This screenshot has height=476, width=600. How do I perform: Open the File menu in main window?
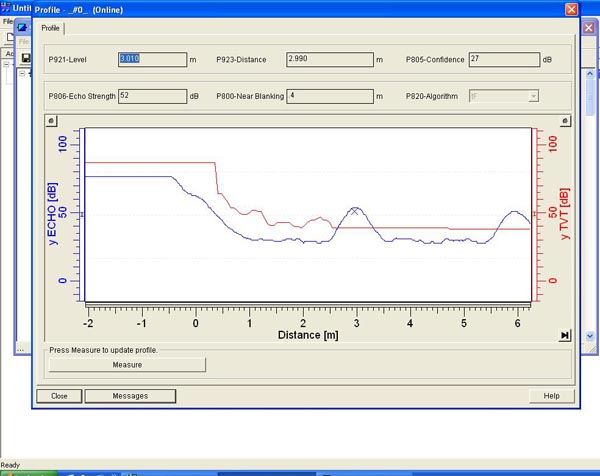[x=7, y=21]
